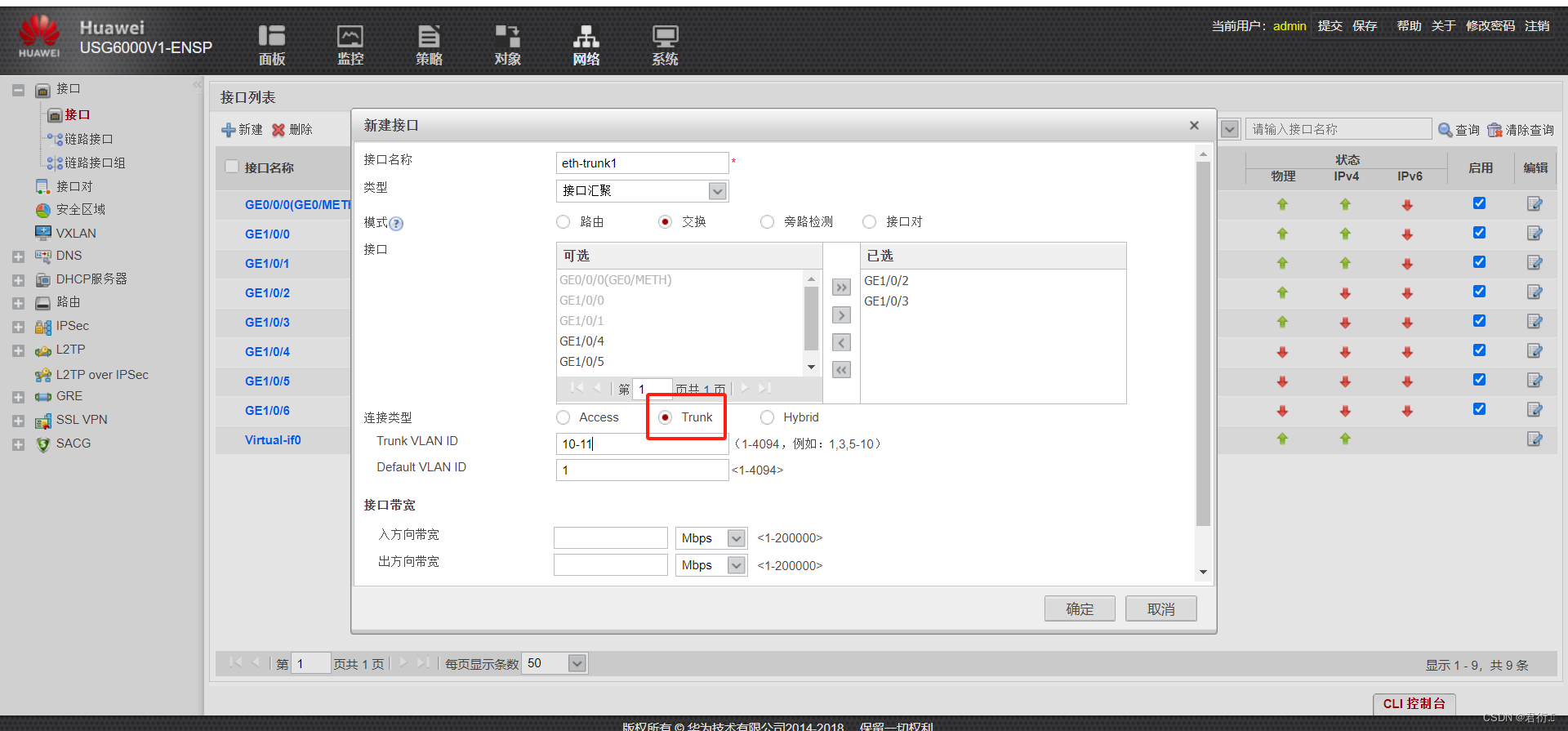Image resolution: width=1568 pixels, height=731 pixels.
Task: Select the 路由 mode radio button
Action: tap(563, 222)
